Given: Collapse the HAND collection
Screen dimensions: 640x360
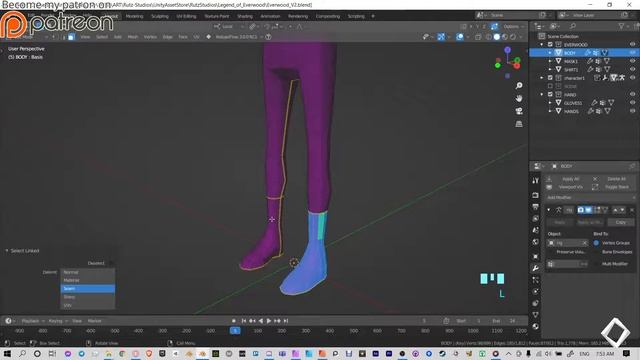Looking at the screenshot, I should coord(542,95).
